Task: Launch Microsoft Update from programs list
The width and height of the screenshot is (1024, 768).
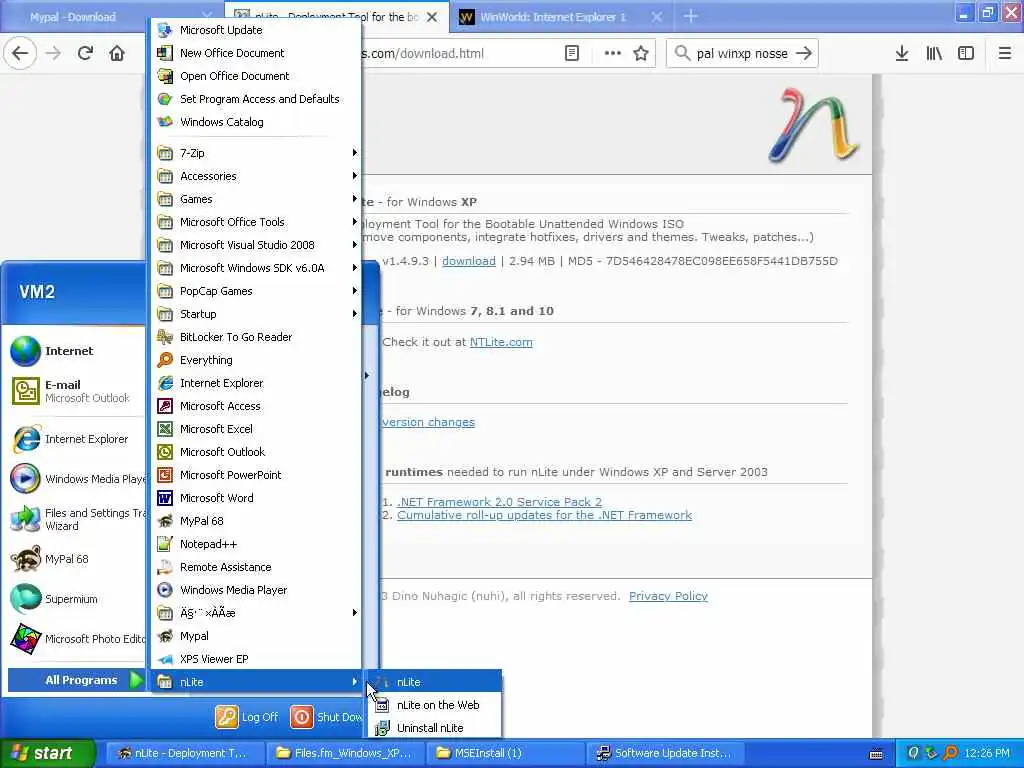Action: (x=256, y=30)
